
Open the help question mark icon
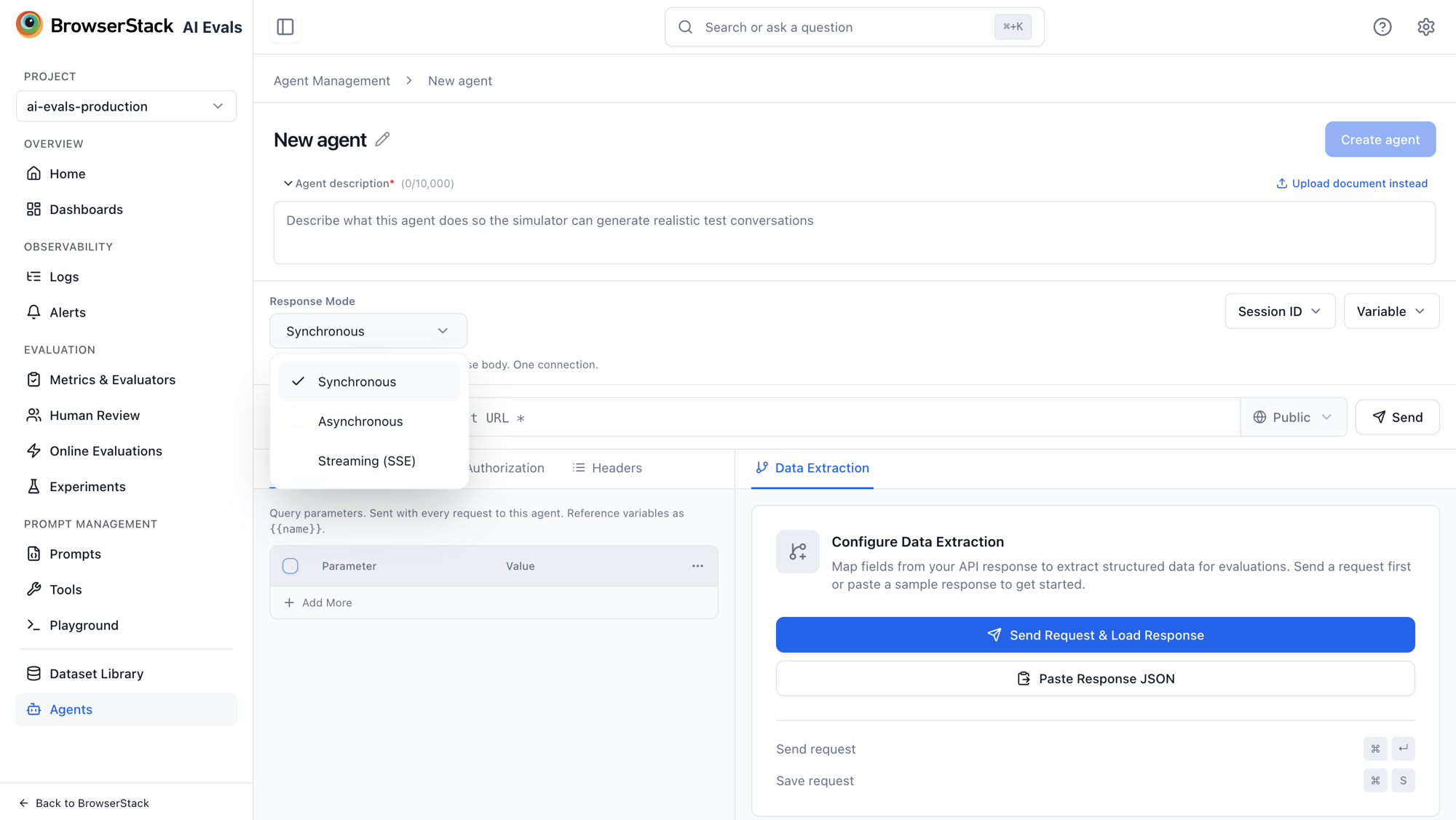(x=1382, y=27)
